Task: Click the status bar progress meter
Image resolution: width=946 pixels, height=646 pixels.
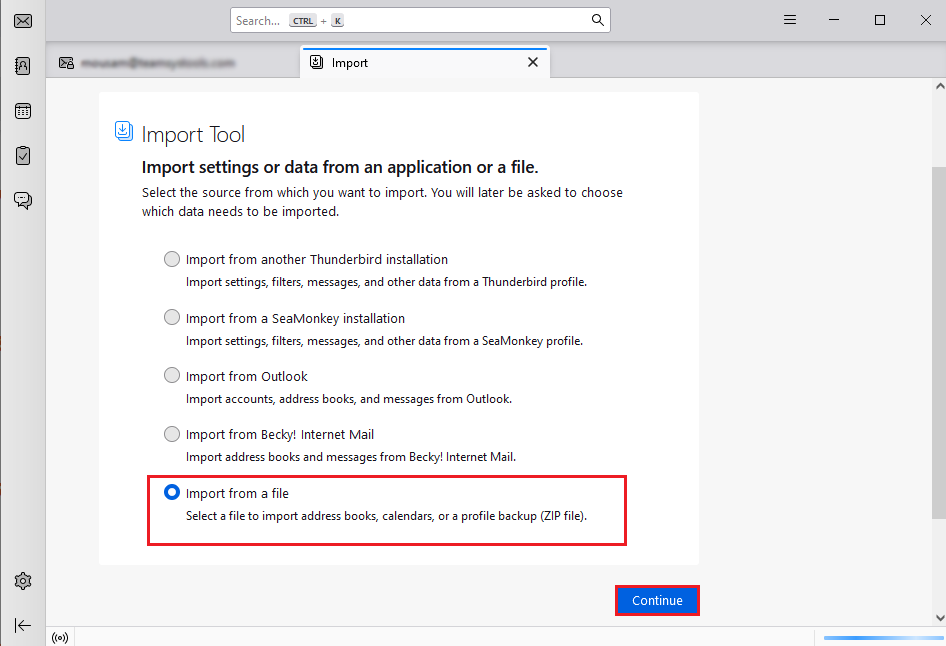Action: coord(884,638)
